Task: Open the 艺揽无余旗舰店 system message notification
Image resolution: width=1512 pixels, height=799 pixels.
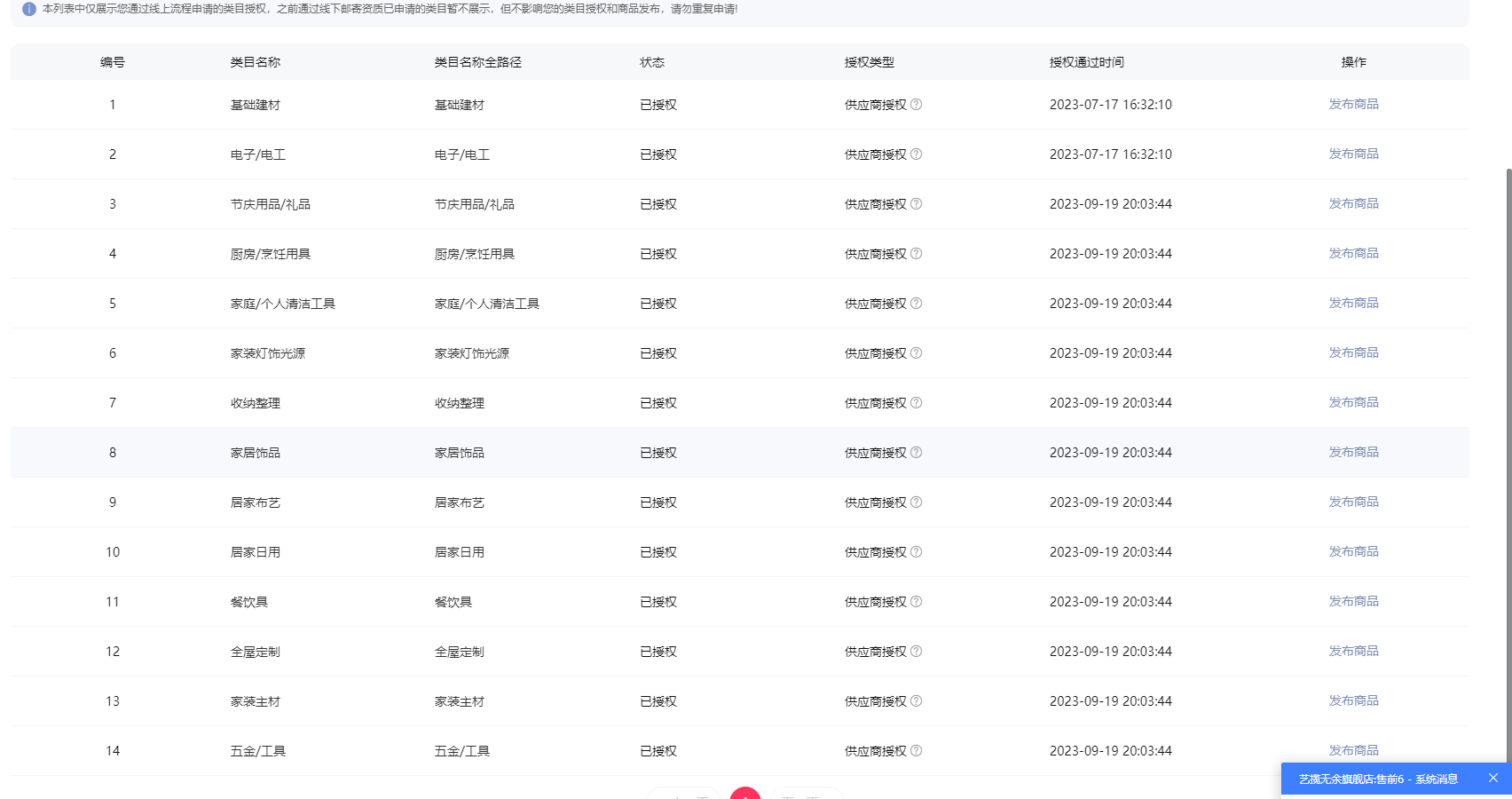Action: [x=1378, y=779]
